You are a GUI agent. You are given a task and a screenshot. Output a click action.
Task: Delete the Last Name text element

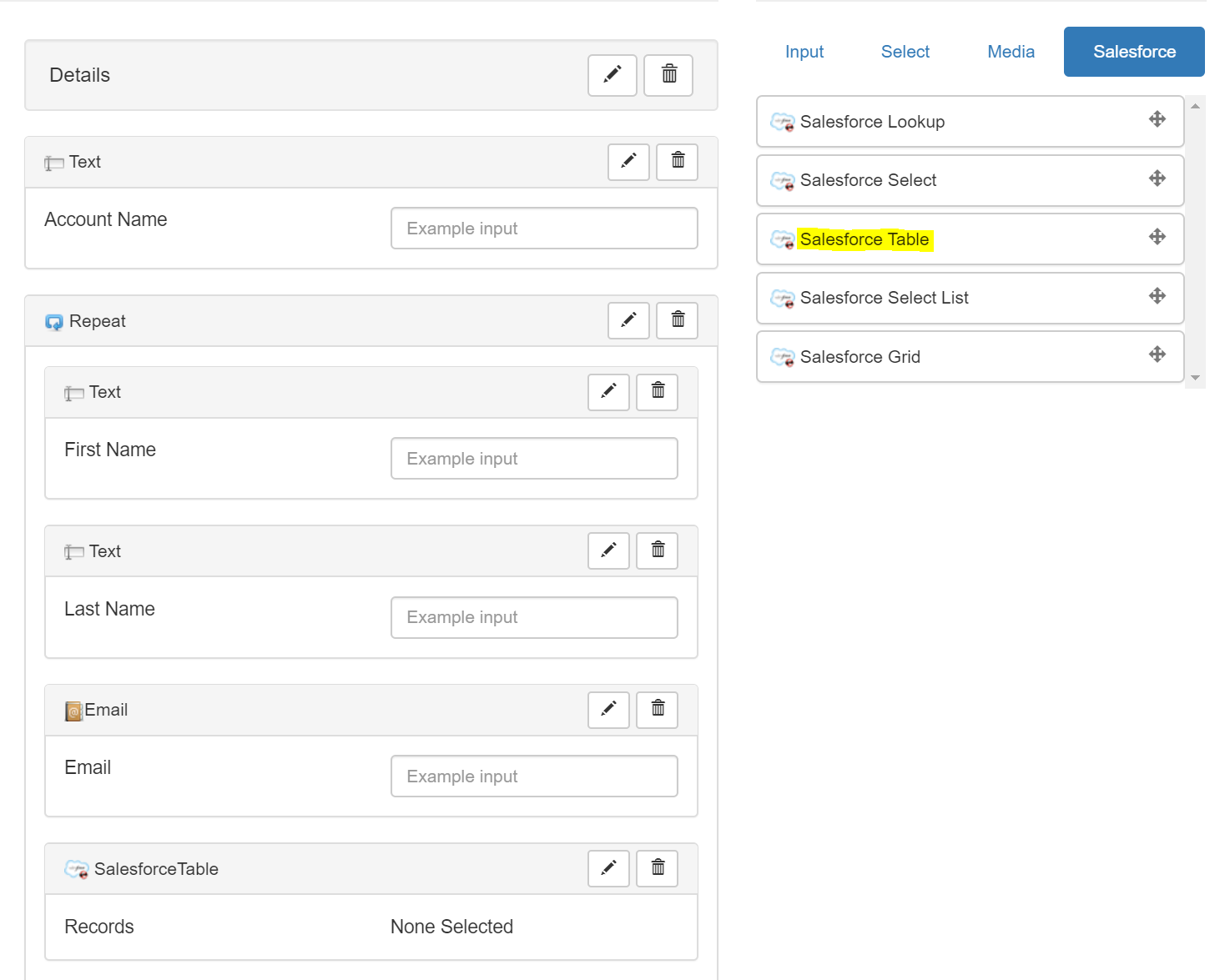(x=657, y=550)
